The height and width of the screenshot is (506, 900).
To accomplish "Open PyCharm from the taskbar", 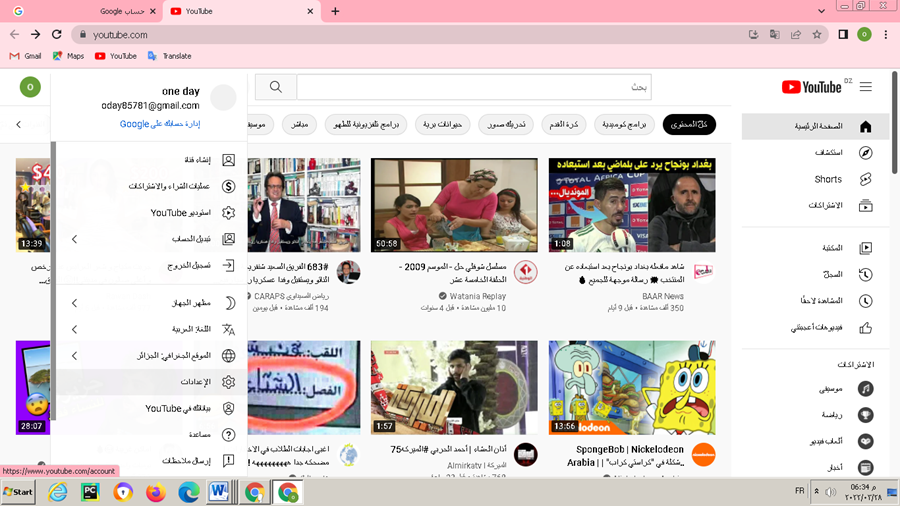I will (x=90, y=492).
